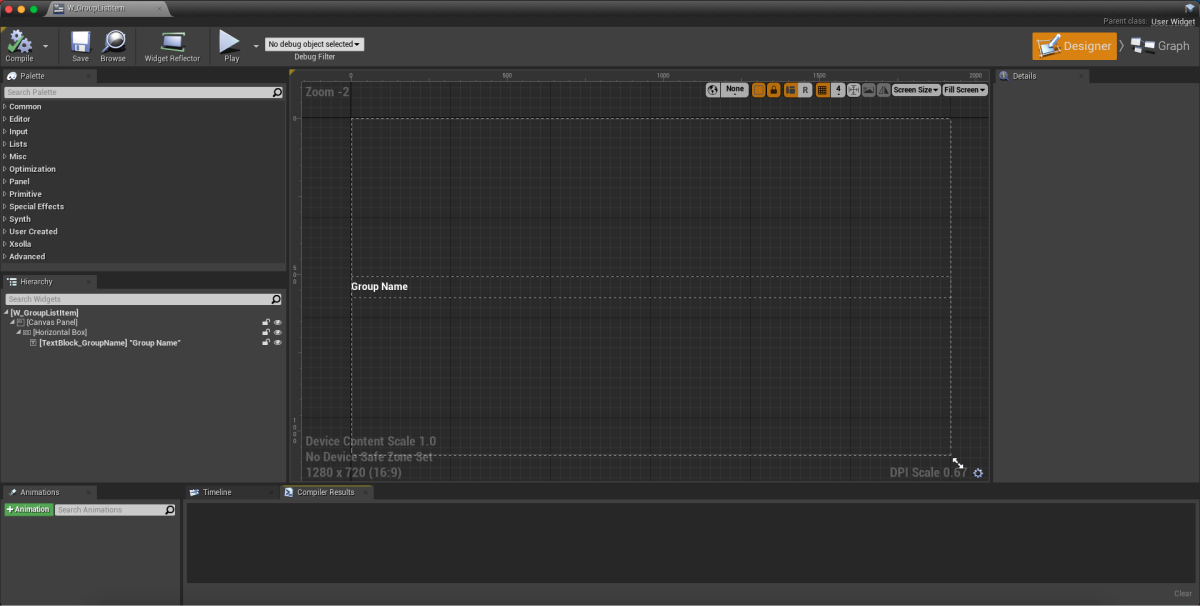
Task: Click the viewport lock icon
Action: coord(774,90)
